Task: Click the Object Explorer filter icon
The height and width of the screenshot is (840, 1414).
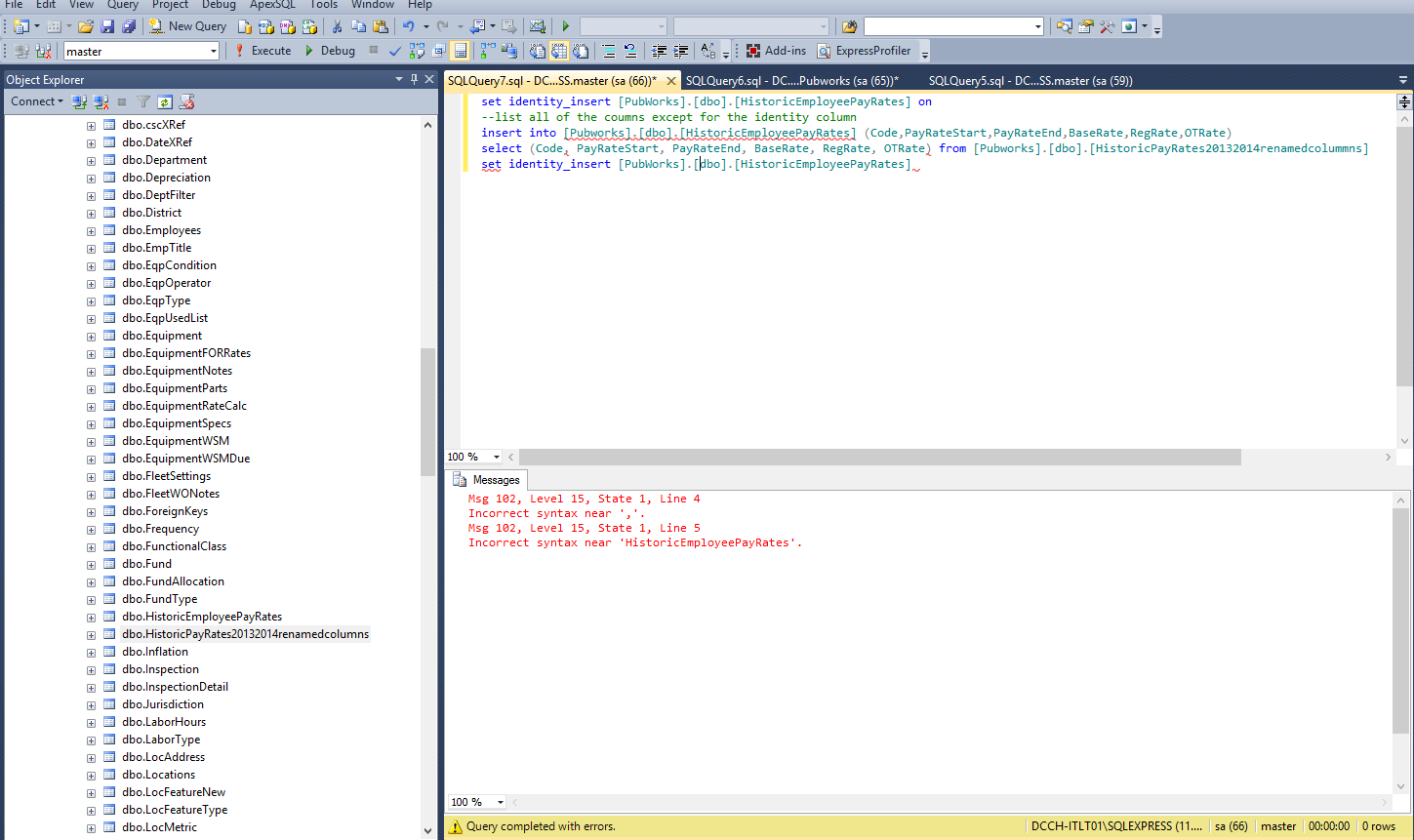Action: coord(143,101)
